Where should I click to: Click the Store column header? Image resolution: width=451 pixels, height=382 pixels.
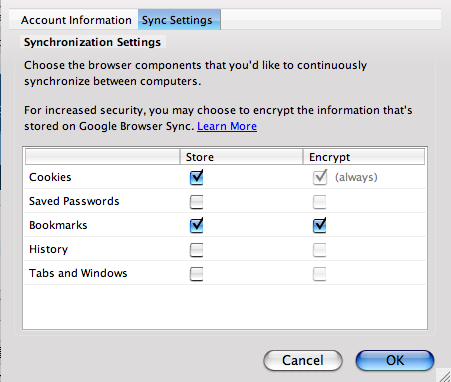pos(241,157)
